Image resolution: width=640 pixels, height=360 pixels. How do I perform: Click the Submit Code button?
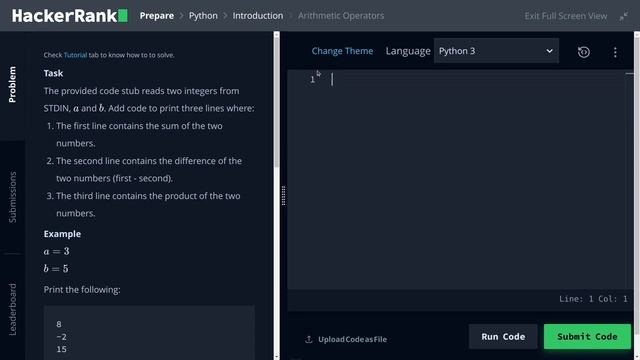(x=587, y=337)
